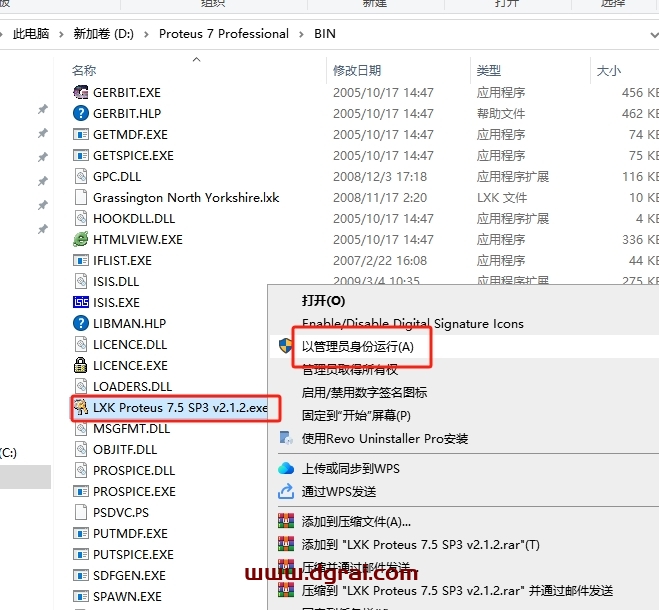Select the GETSPICE.EXE file name

(x=133, y=156)
